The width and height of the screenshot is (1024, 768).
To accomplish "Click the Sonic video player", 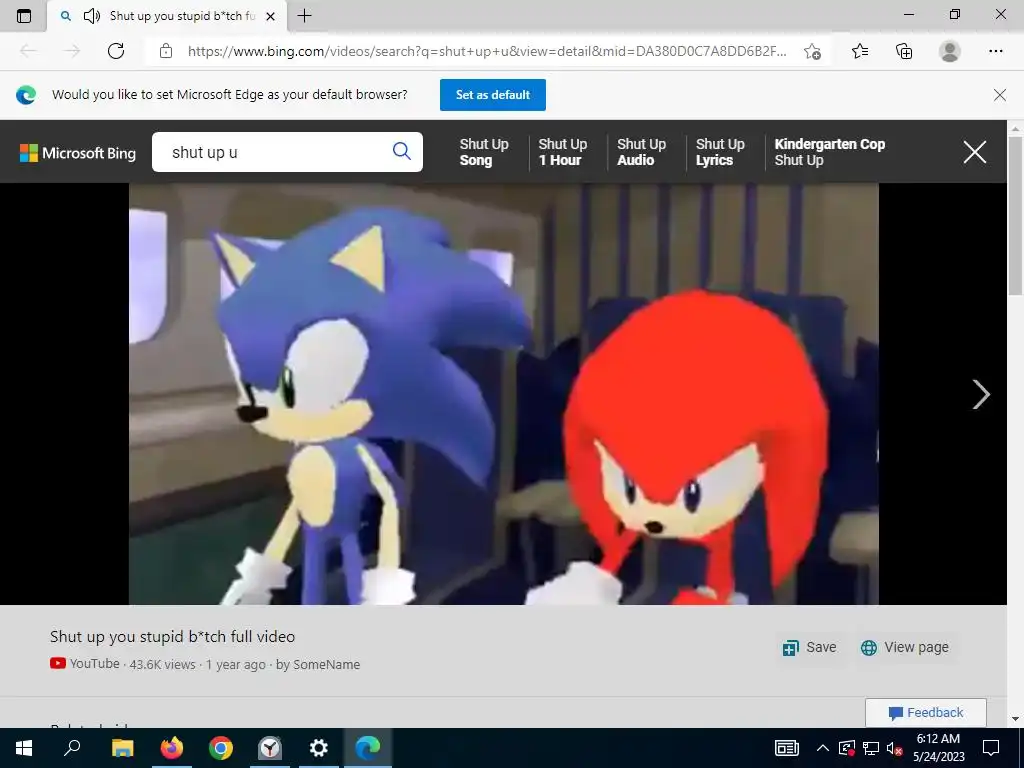I will 504,394.
